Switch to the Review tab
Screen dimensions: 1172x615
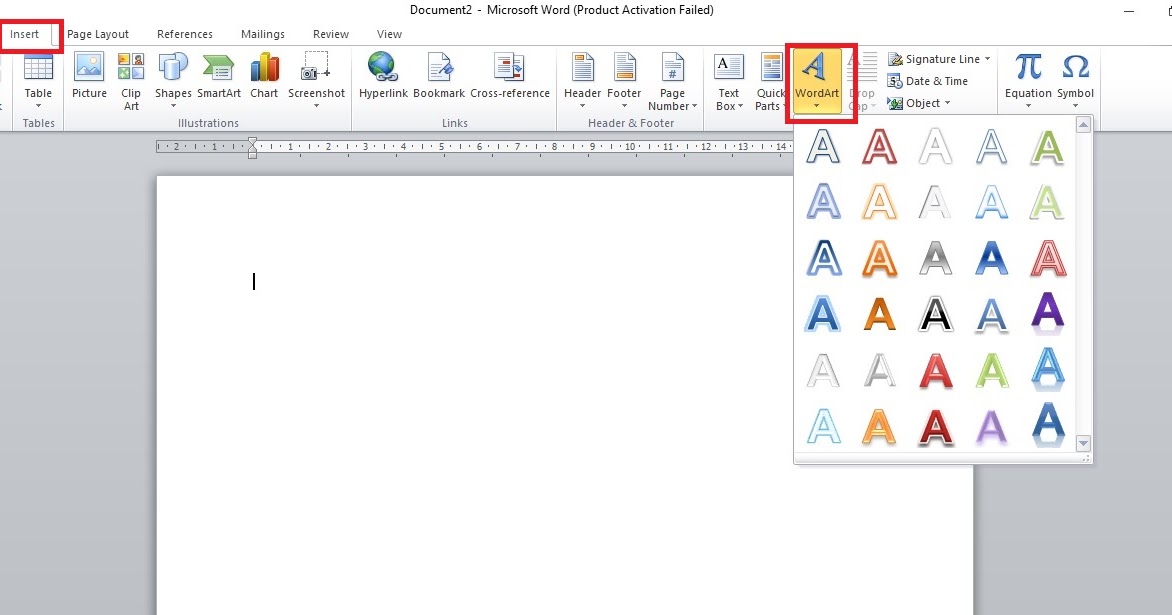click(x=330, y=34)
